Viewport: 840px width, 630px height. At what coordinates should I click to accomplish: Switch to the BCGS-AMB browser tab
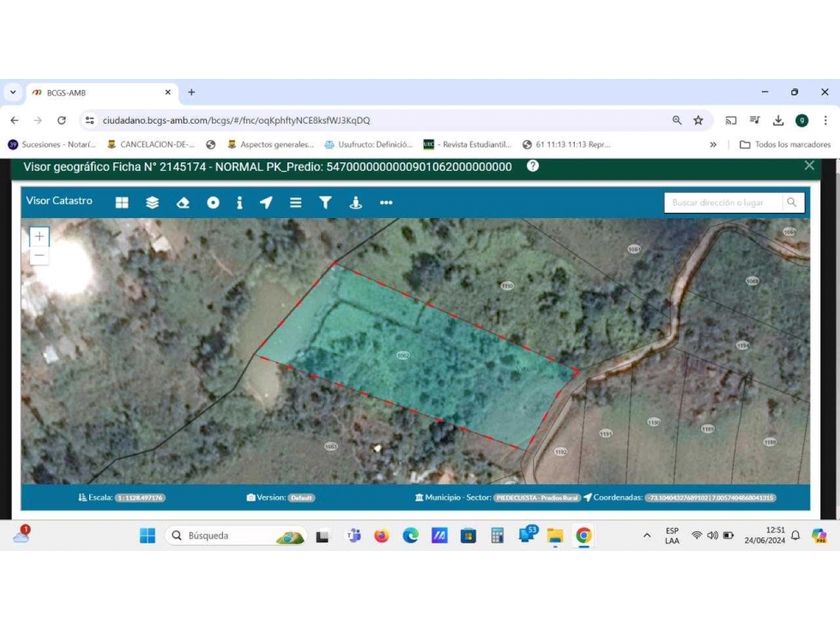click(95, 92)
